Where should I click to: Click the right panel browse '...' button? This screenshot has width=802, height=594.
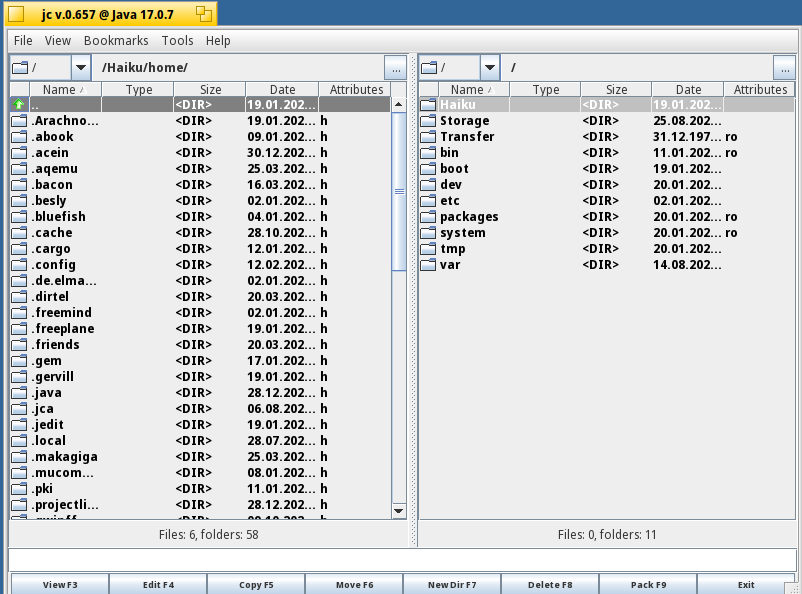(x=785, y=68)
